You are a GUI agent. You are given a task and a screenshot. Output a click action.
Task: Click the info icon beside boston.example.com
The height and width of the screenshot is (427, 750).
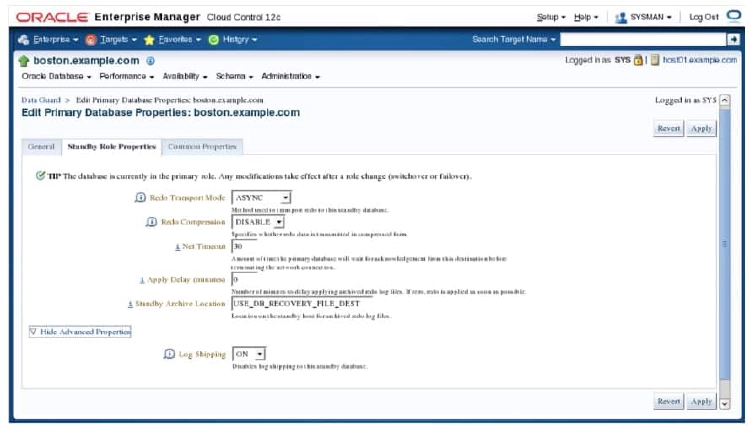click(x=150, y=61)
